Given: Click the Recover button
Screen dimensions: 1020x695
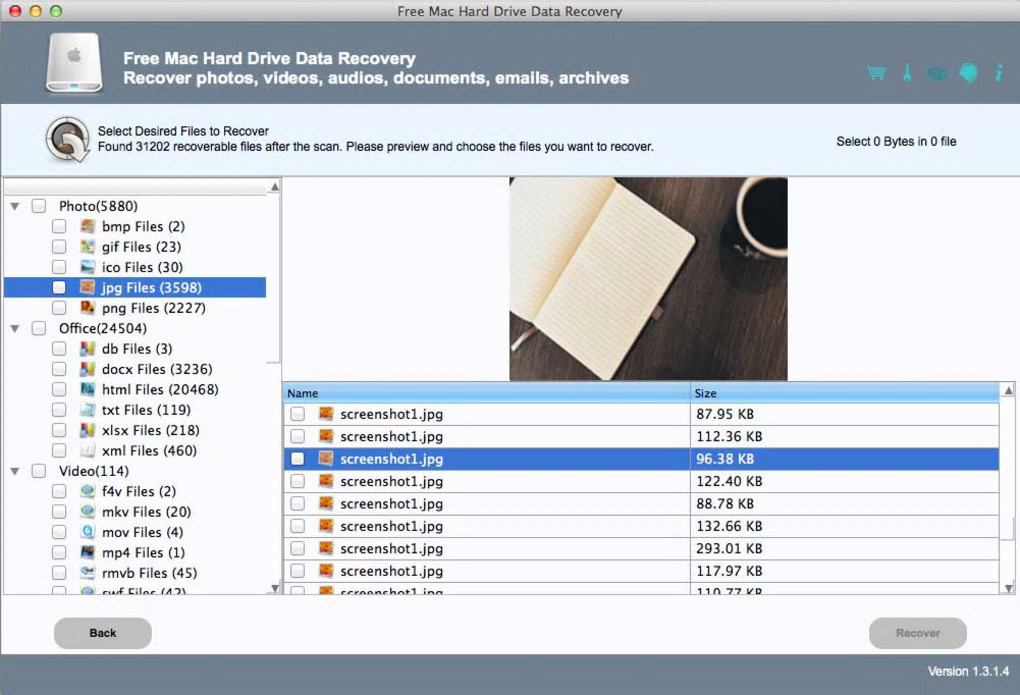Looking at the screenshot, I should click(x=918, y=633).
